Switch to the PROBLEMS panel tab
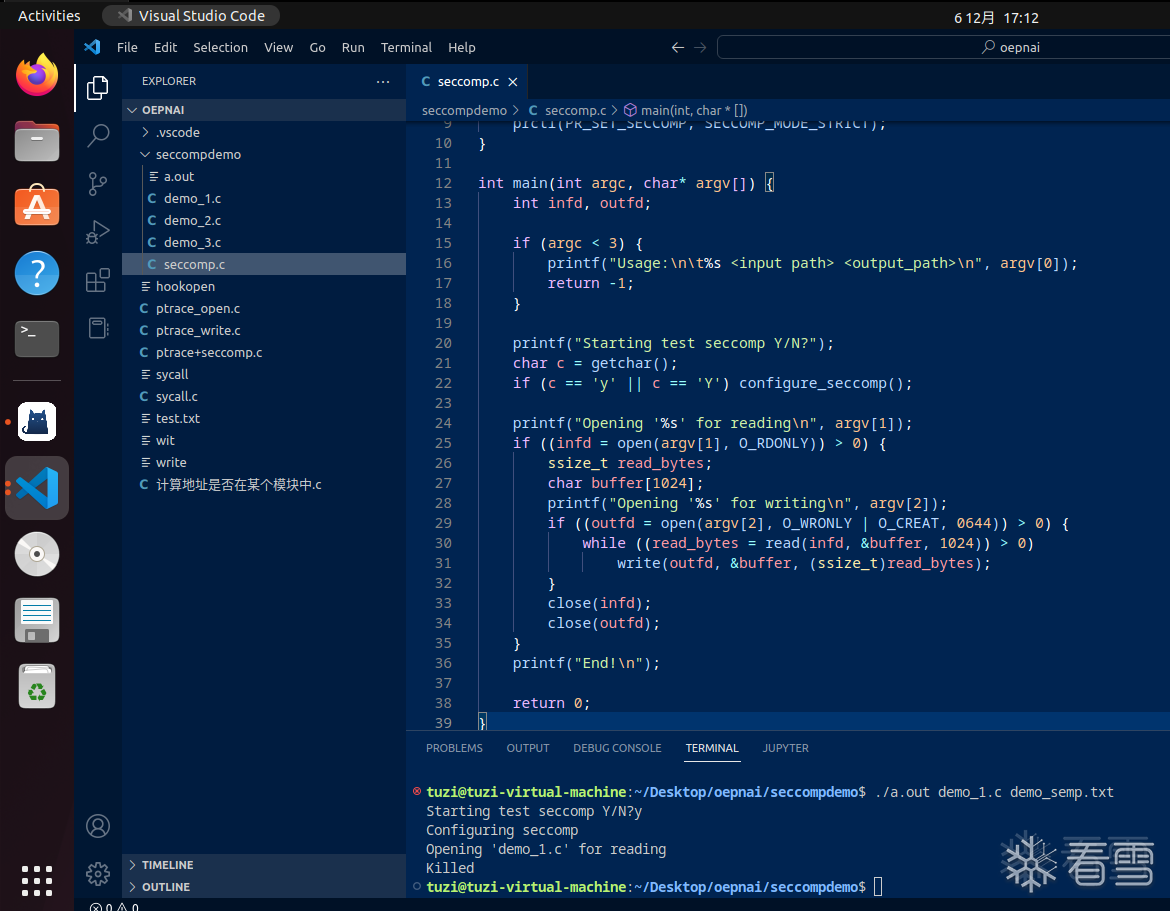Image resolution: width=1170 pixels, height=911 pixels. coord(454,748)
